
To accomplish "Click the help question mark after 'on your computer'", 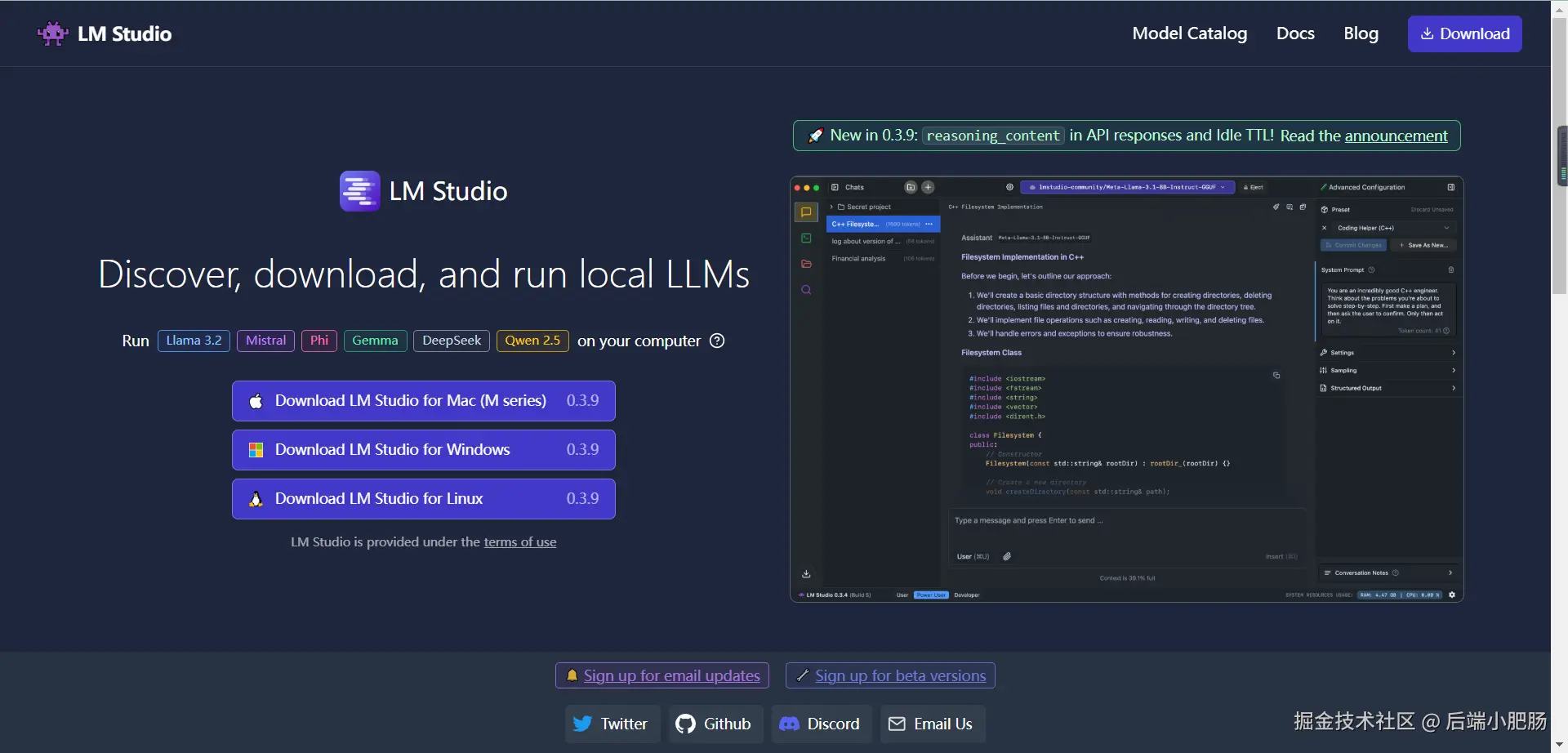I will coord(717,341).
